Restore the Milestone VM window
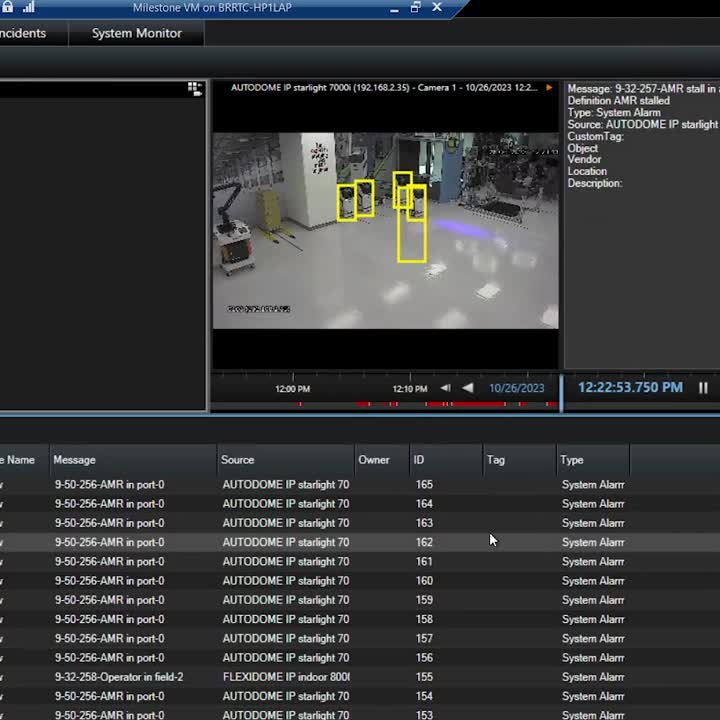Viewport: 720px width, 720px height. coord(415,8)
